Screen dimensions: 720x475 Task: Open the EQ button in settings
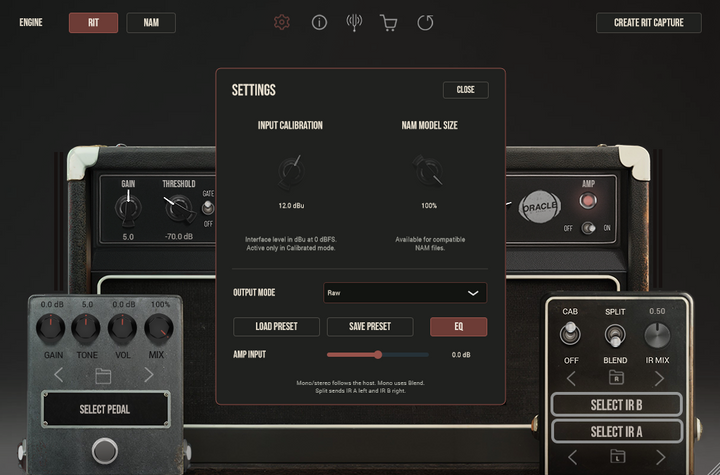(x=458, y=327)
